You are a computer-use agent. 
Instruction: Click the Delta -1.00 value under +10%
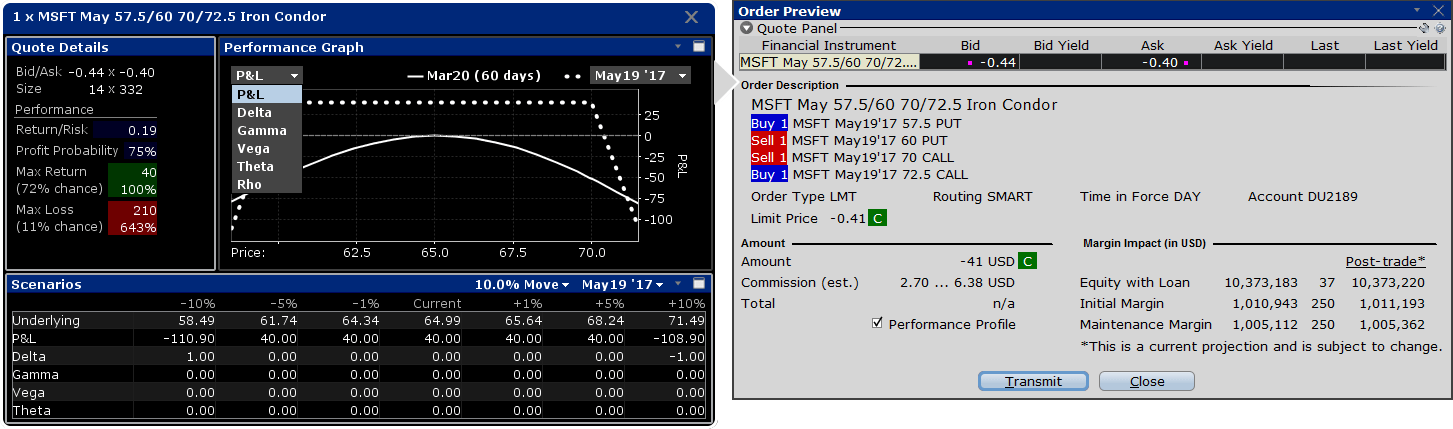(x=687, y=356)
